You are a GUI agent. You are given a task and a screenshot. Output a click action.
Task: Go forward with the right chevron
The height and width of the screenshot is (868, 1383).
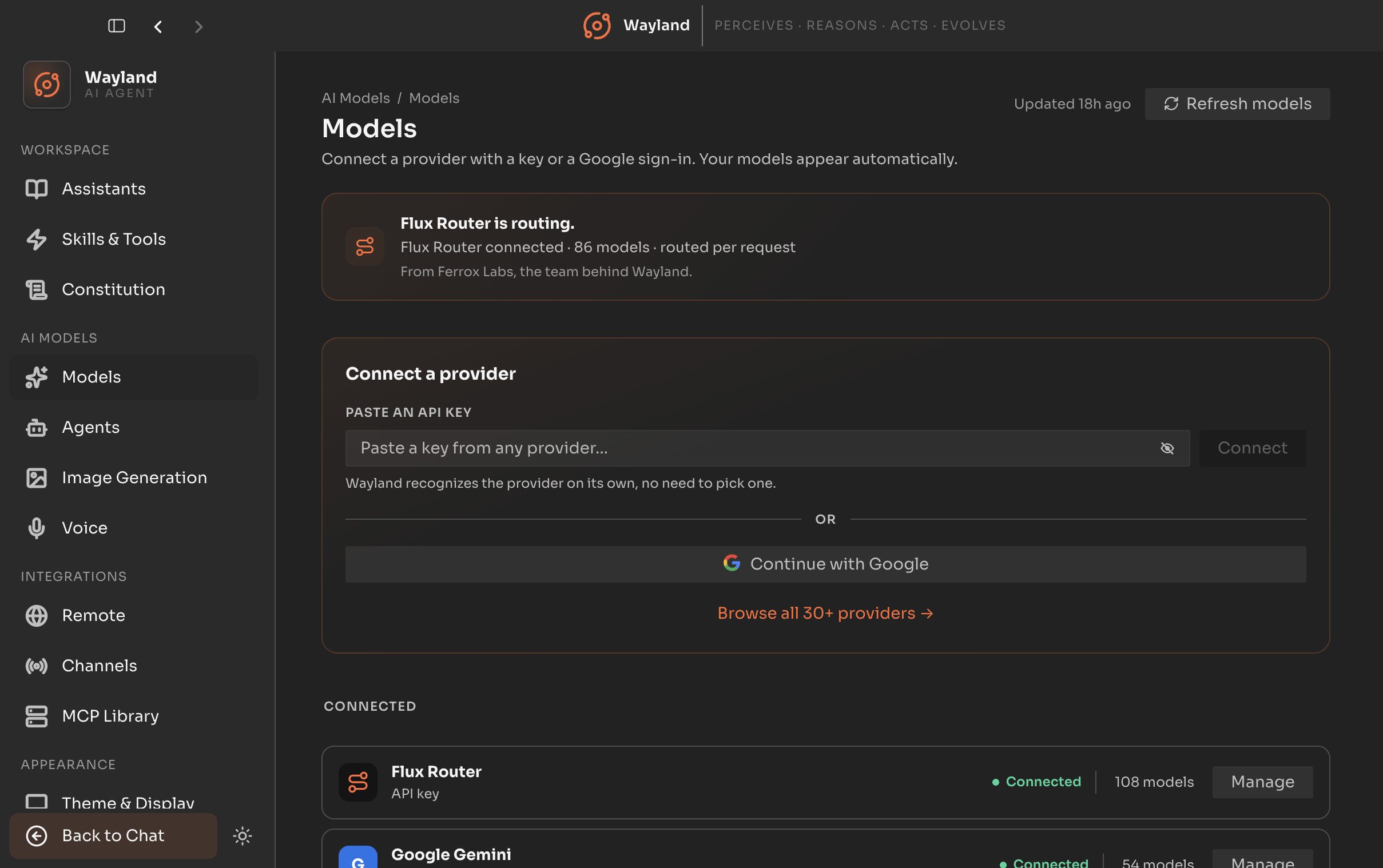point(198,26)
